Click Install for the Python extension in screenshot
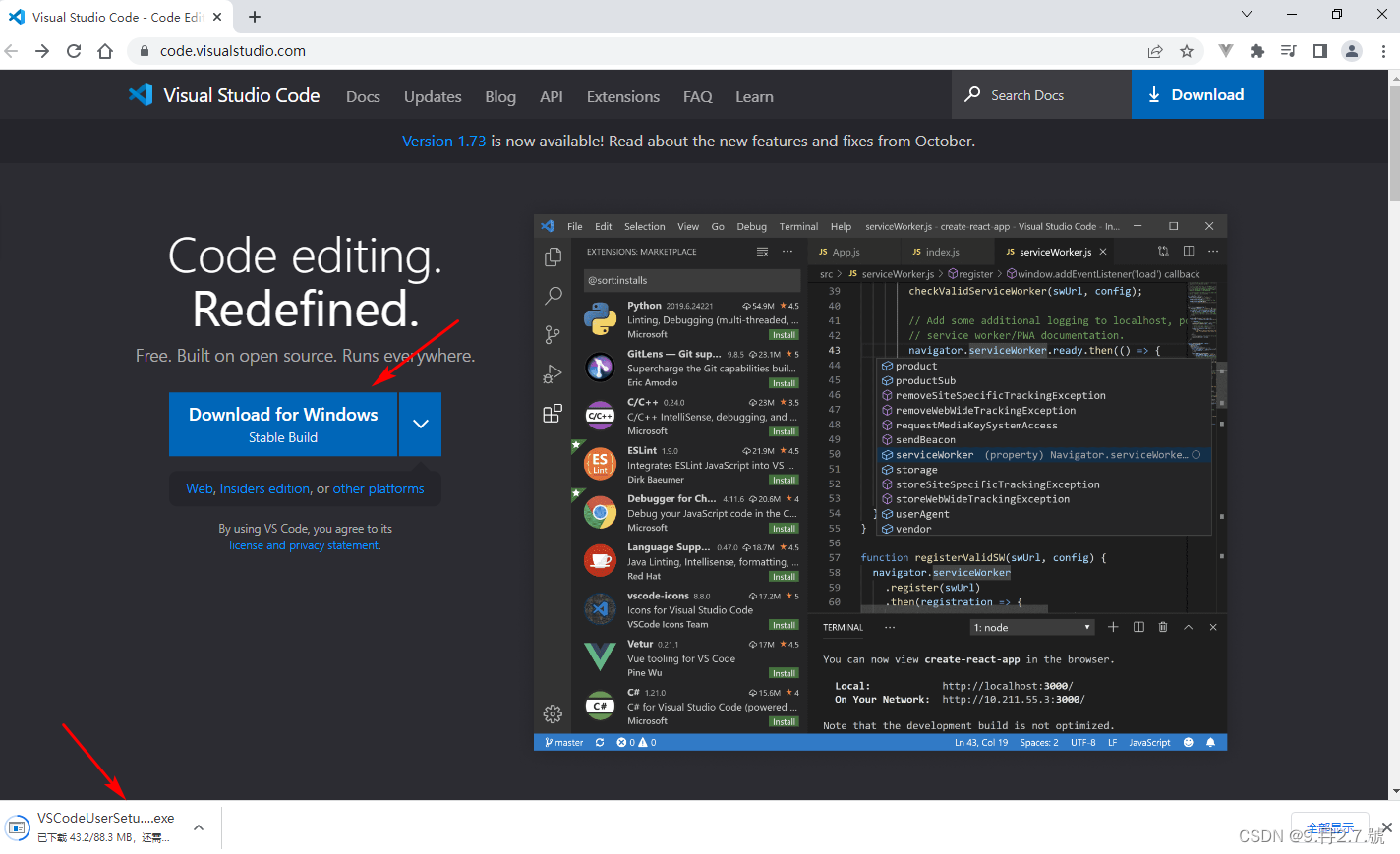1400x854 pixels. (x=784, y=335)
